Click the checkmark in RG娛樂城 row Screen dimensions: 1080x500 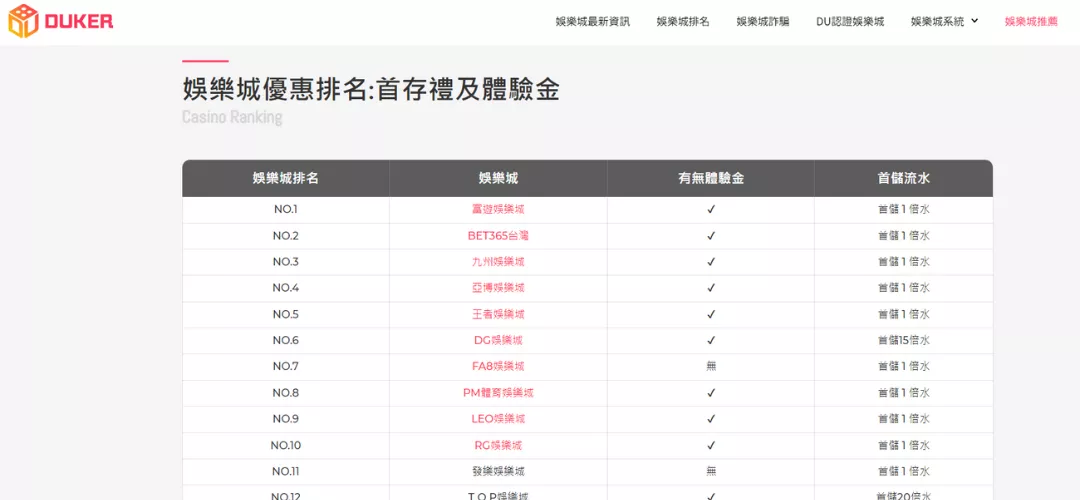(x=711, y=445)
